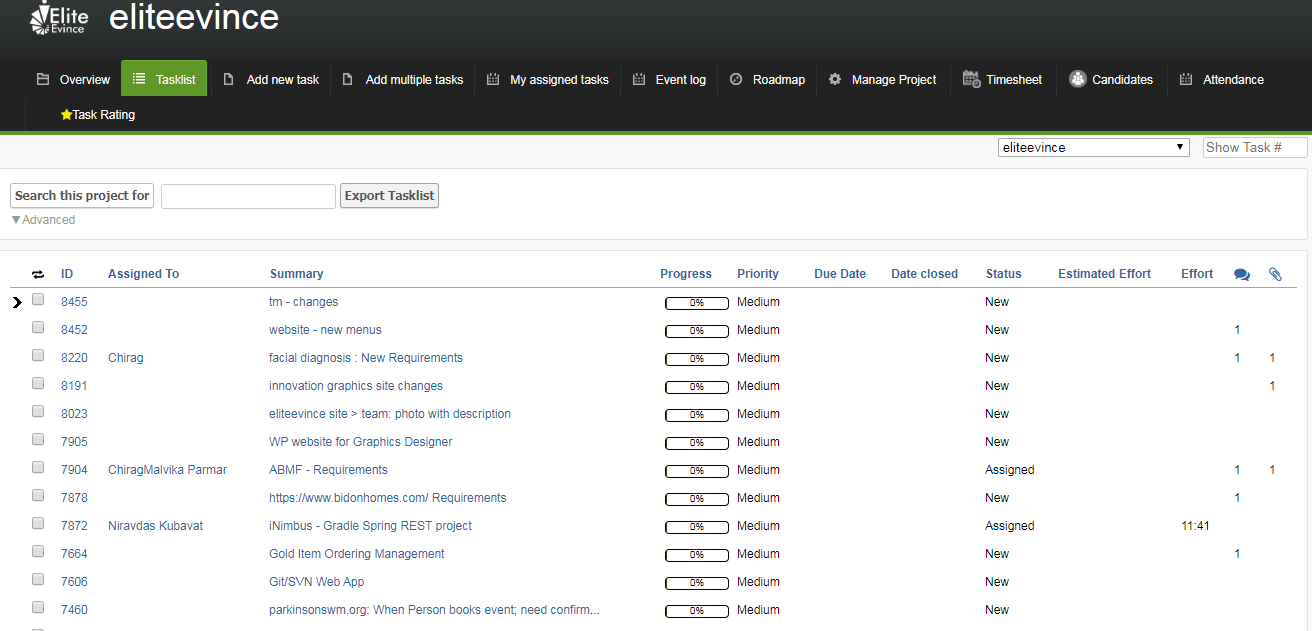This screenshot has height=631, width=1312.
Task: Open task ID 8455 link
Action: tap(74, 302)
